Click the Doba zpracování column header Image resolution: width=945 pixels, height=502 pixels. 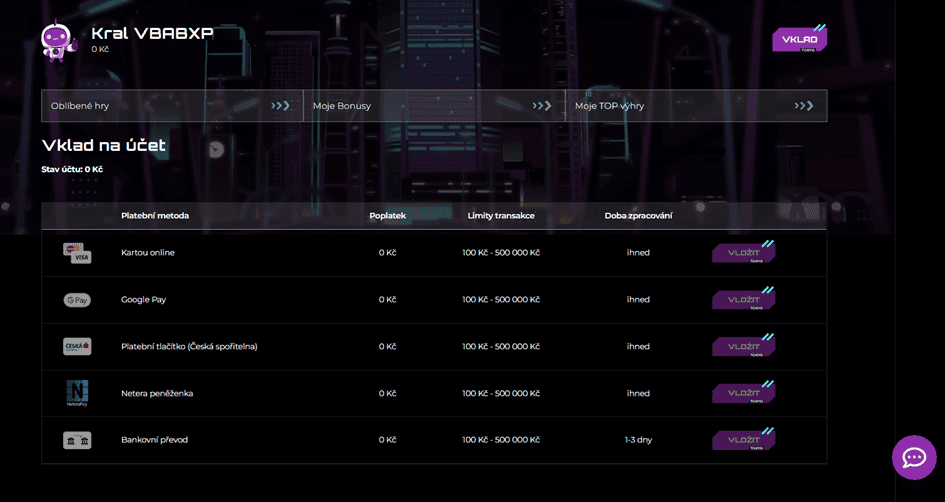(638, 216)
